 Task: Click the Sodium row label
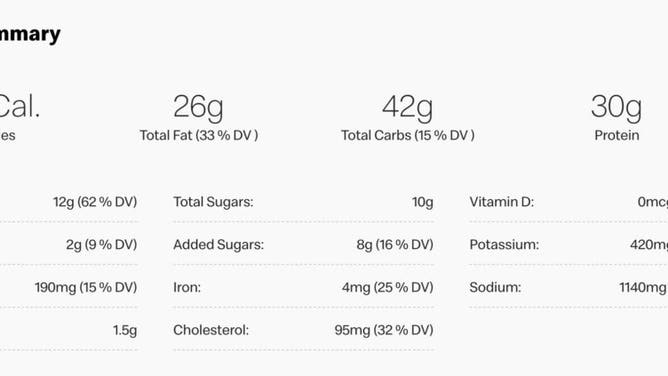495,287
